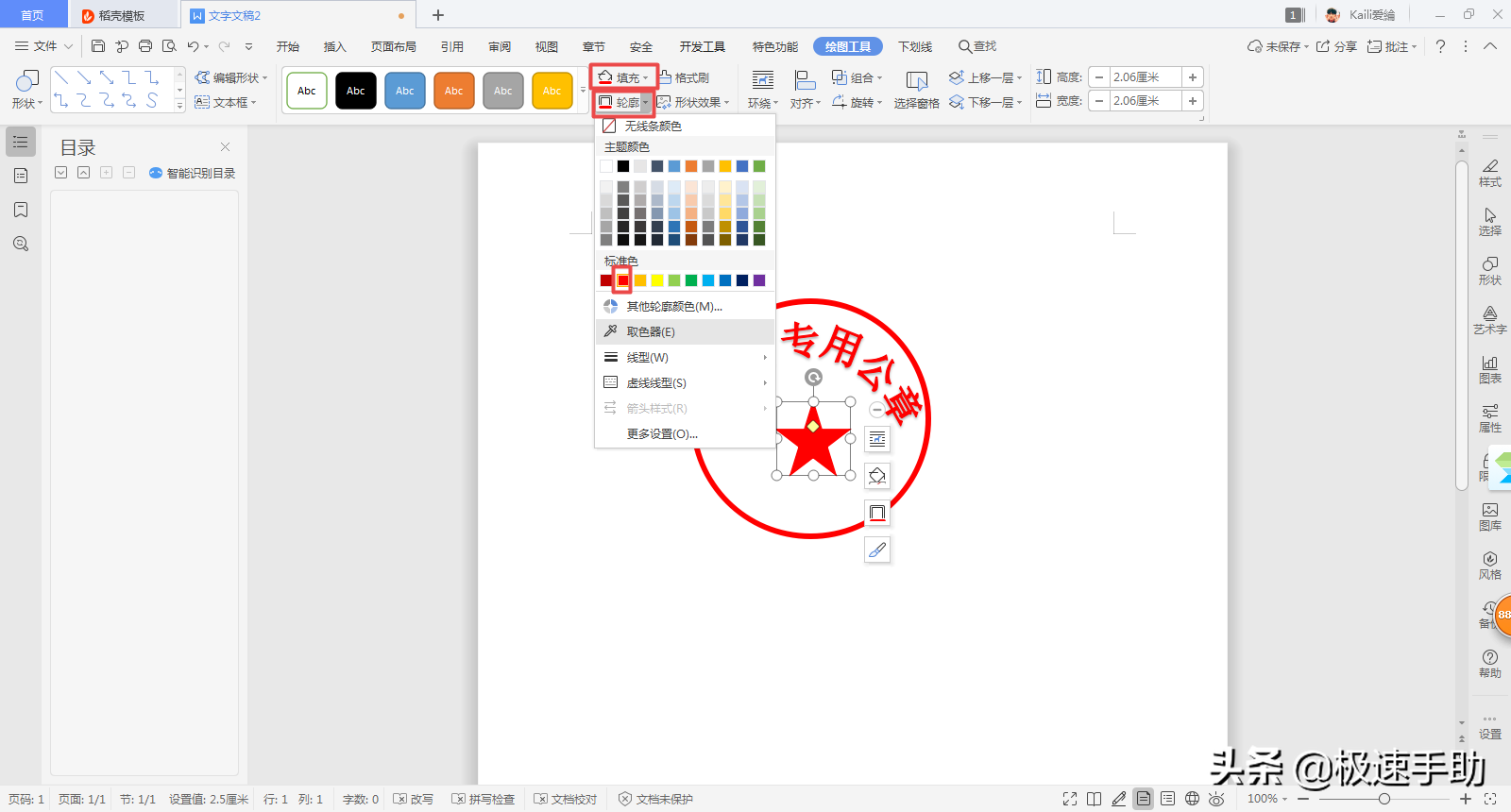Switch to full screen view in status bar
The image size is (1511, 812).
point(1070,799)
